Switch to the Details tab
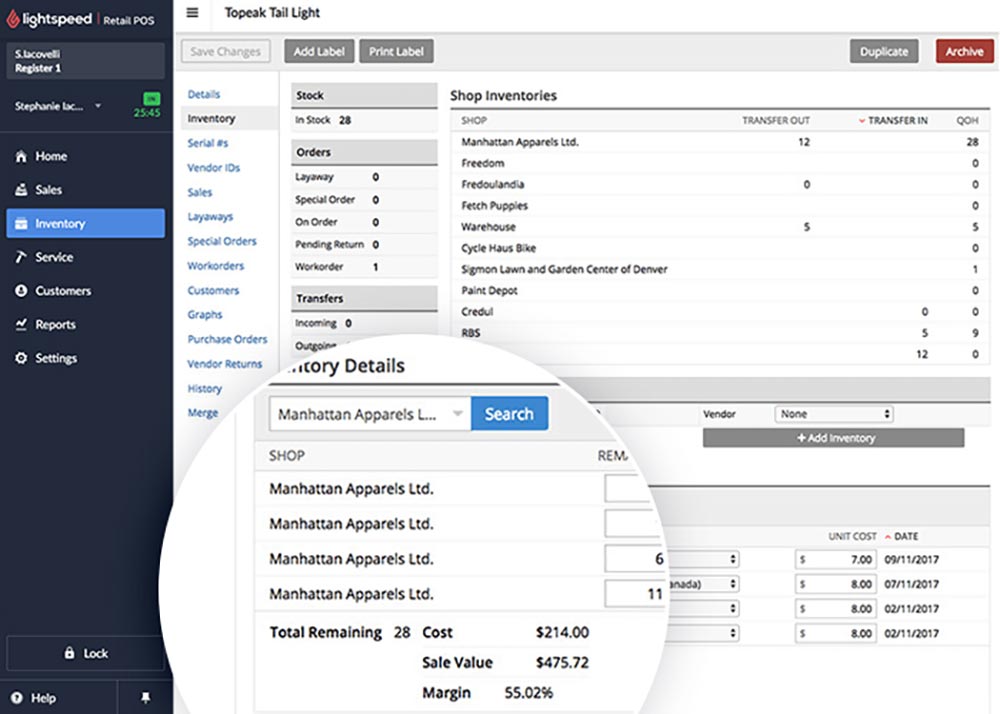Image resolution: width=1000 pixels, height=714 pixels. (204, 94)
